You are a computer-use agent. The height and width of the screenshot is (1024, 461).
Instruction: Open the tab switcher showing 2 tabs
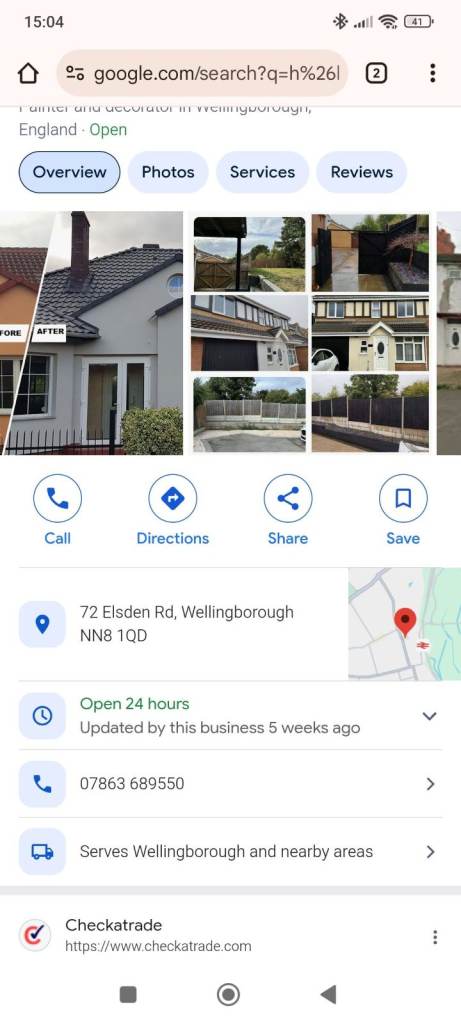[x=375, y=73]
